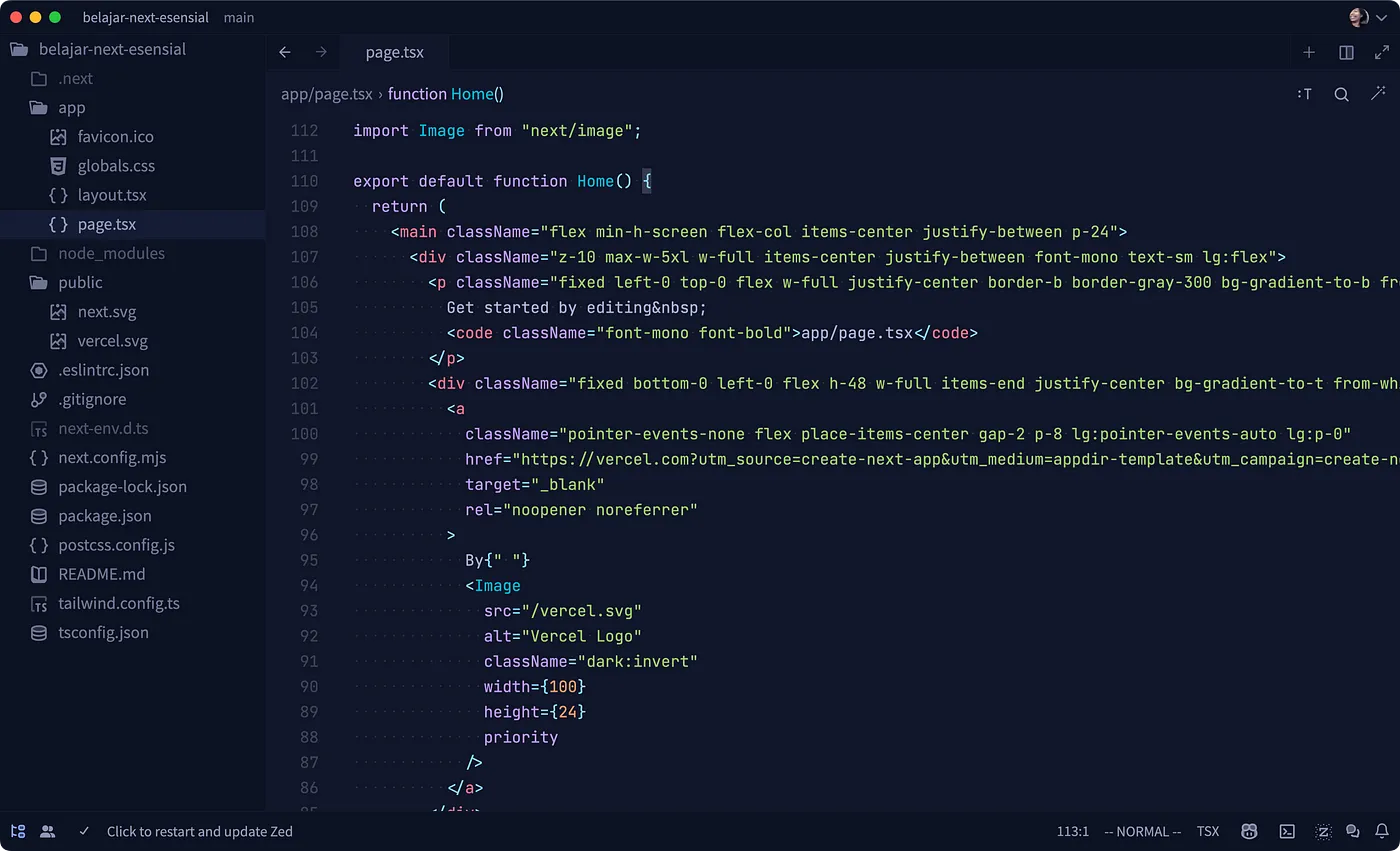This screenshot has height=851, width=1400.
Task: Click to restart and update Zed
Action: [x=199, y=831]
